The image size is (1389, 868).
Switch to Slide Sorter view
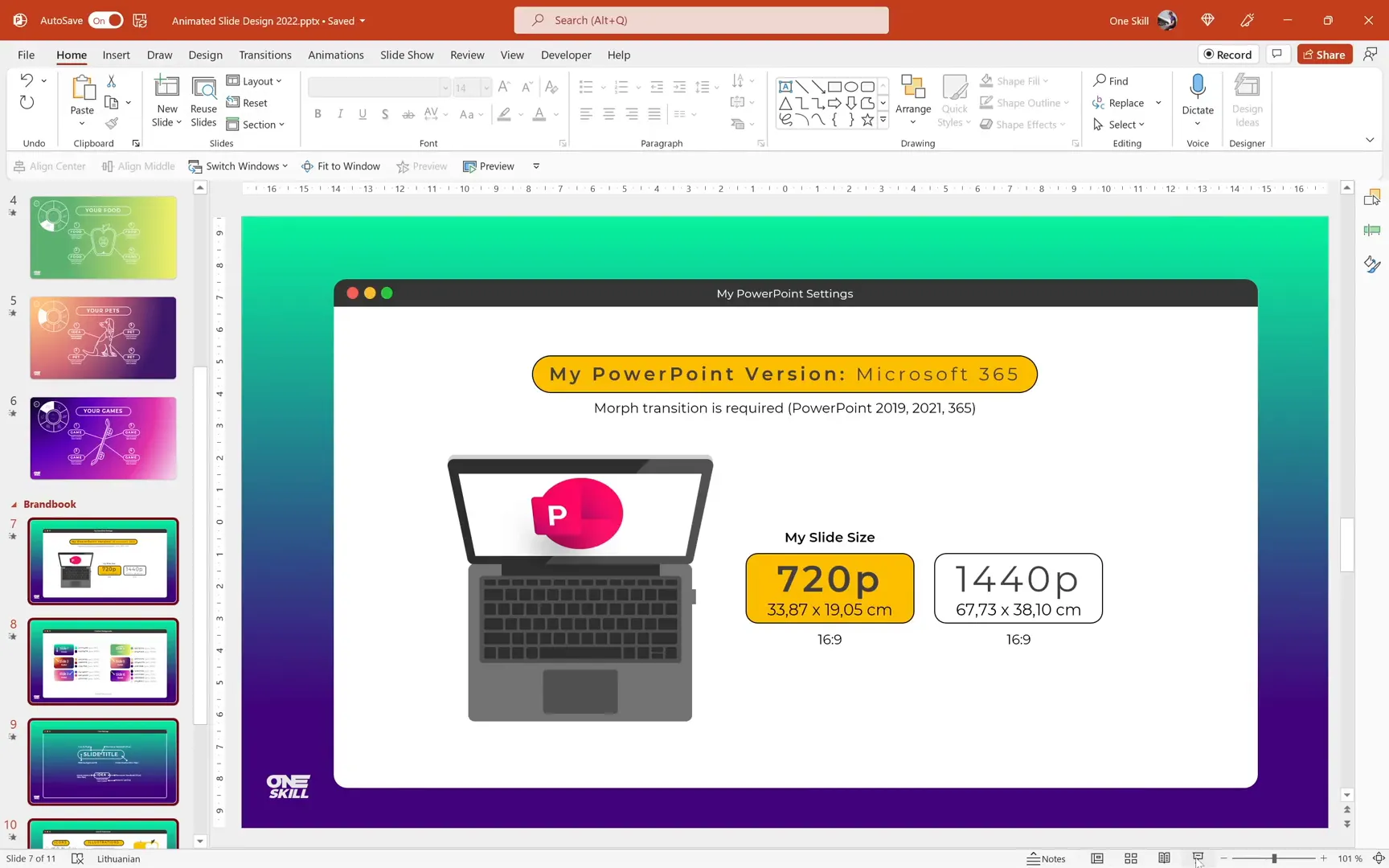[1131, 858]
